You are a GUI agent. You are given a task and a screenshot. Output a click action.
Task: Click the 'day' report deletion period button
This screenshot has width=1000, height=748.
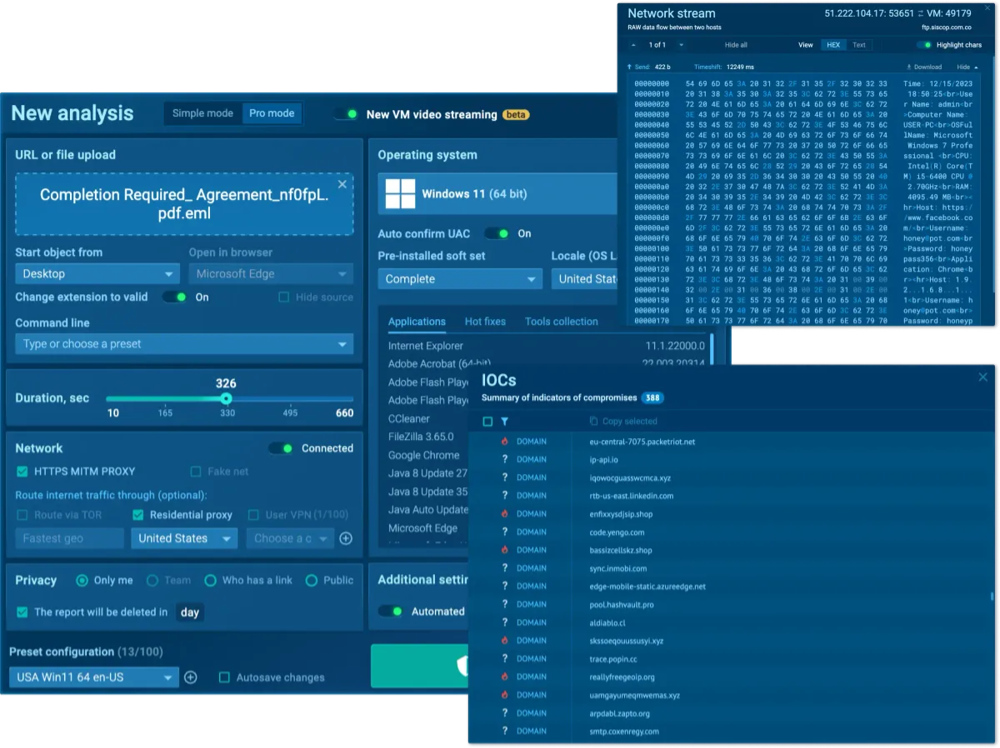coord(189,612)
